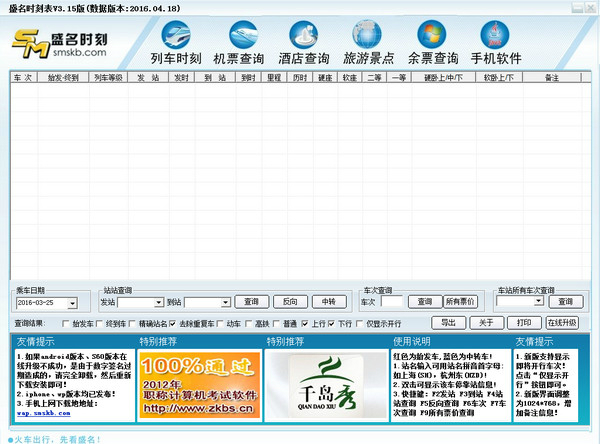The height and width of the screenshot is (444, 600).
Task: Click the 软座 column header
Action: click(x=350, y=78)
